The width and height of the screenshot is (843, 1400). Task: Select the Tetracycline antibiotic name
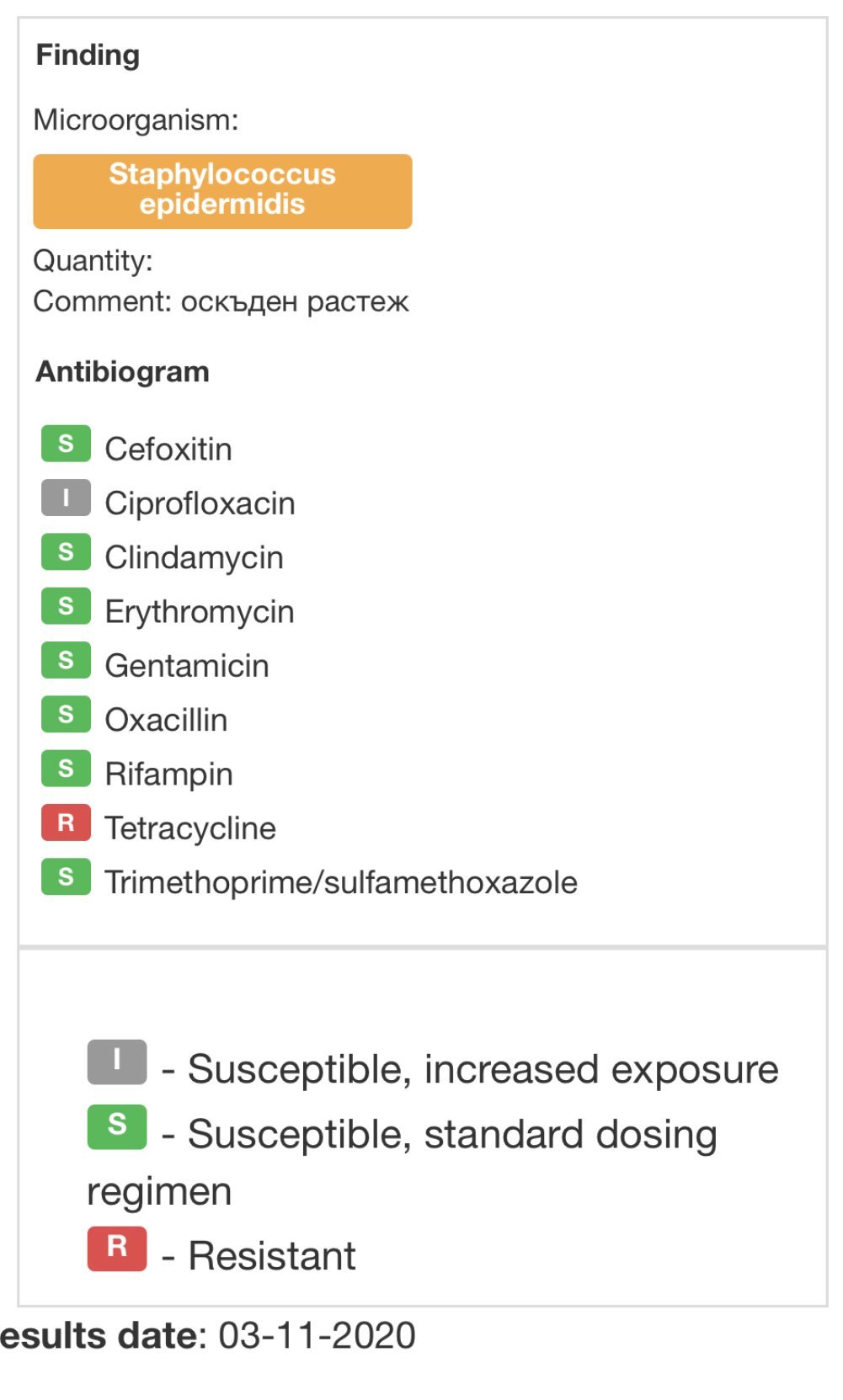tap(190, 828)
